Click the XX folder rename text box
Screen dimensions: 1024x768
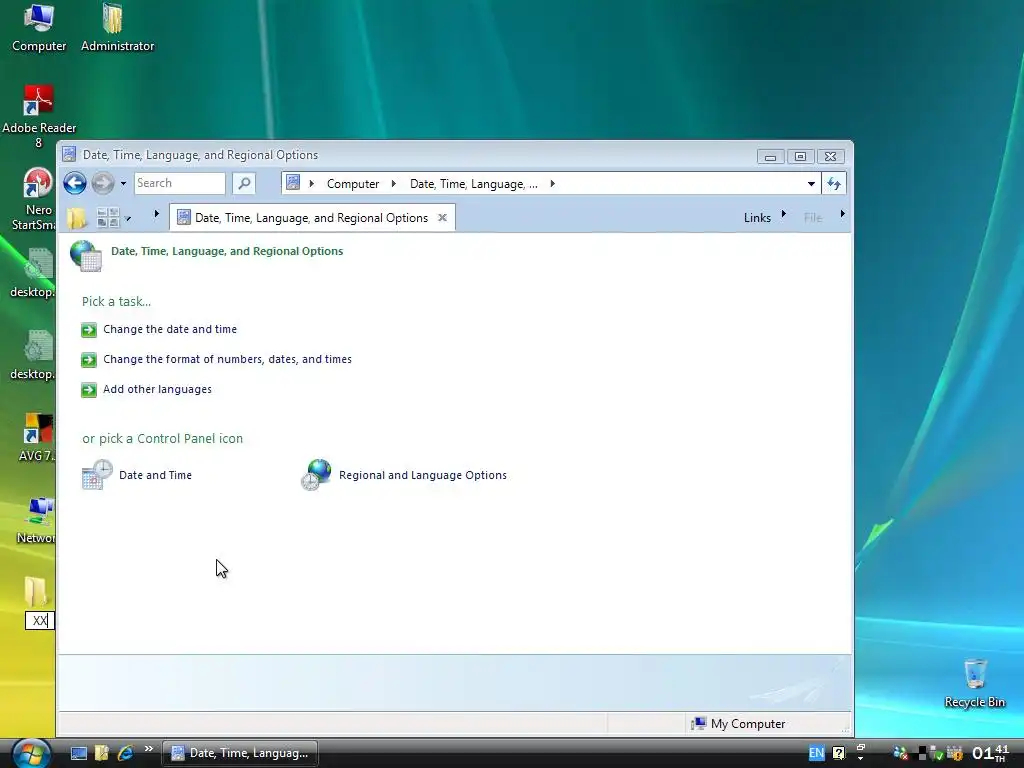pos(40,620)
